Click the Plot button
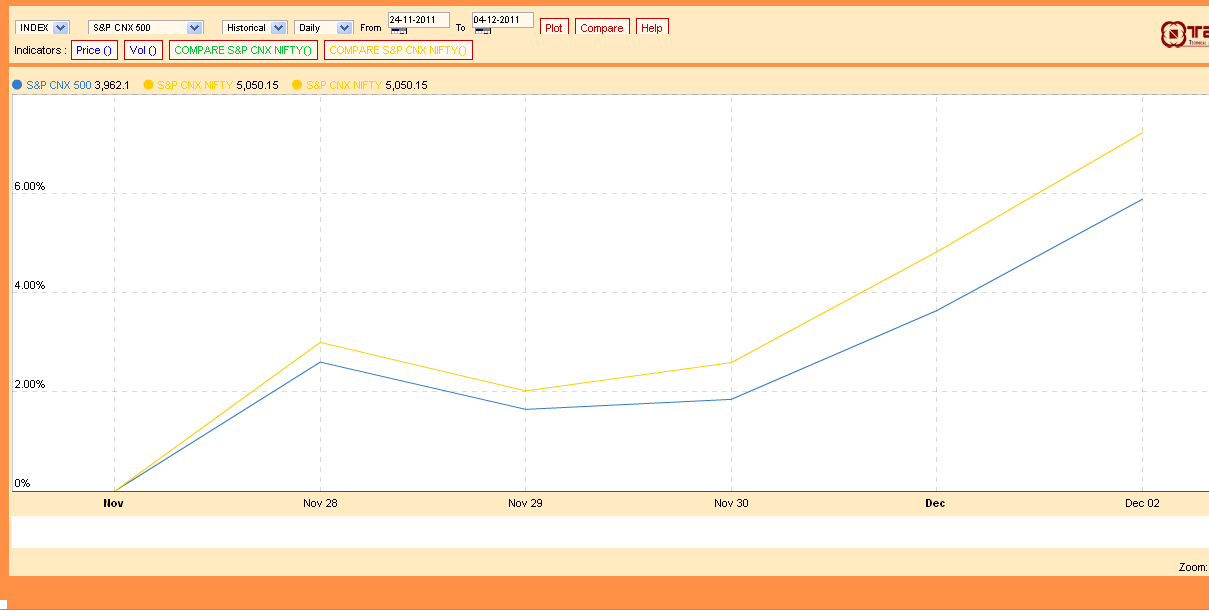 point(554,28)
